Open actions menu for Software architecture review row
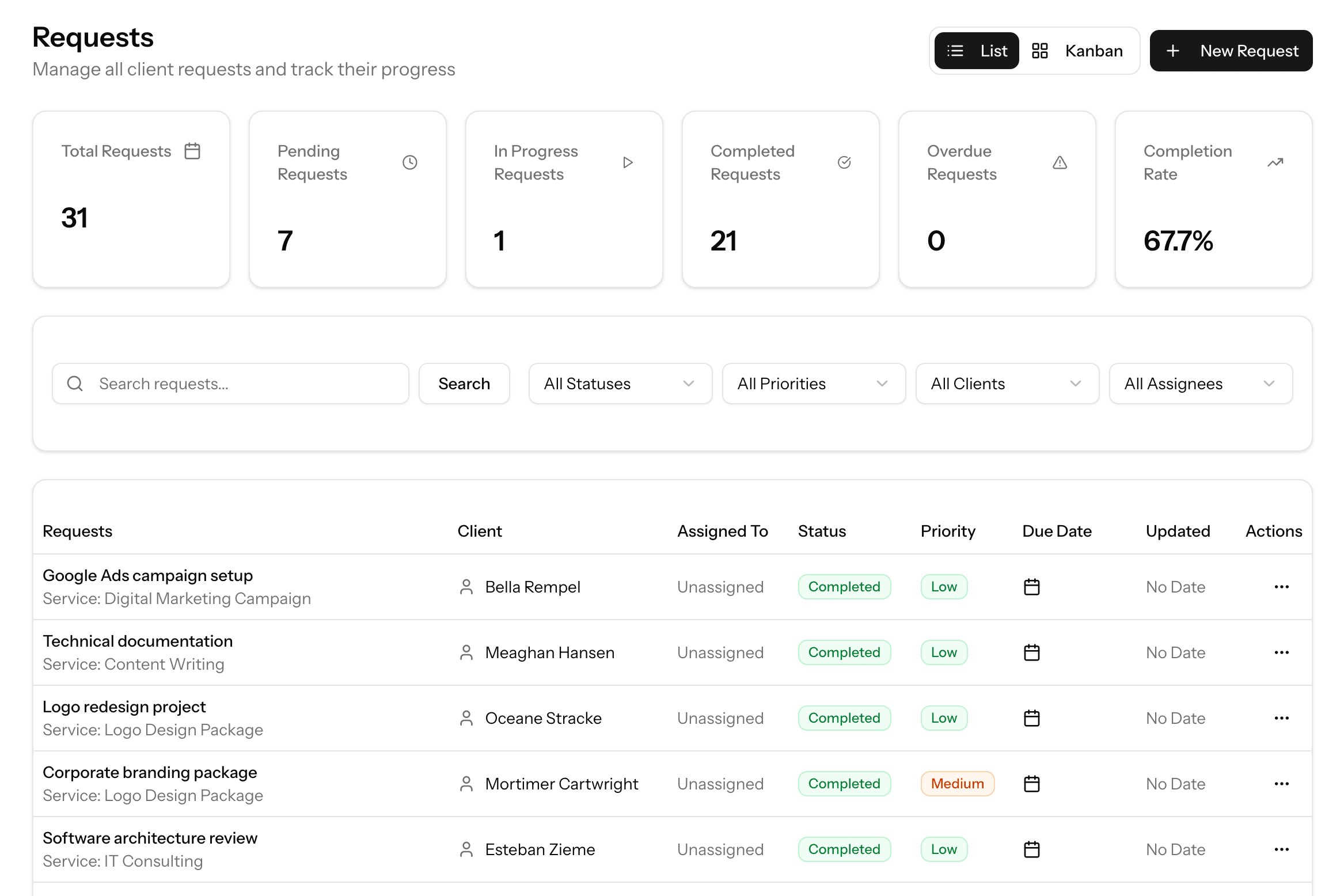Screen dimensions: 1344x896 point(1281,849)
